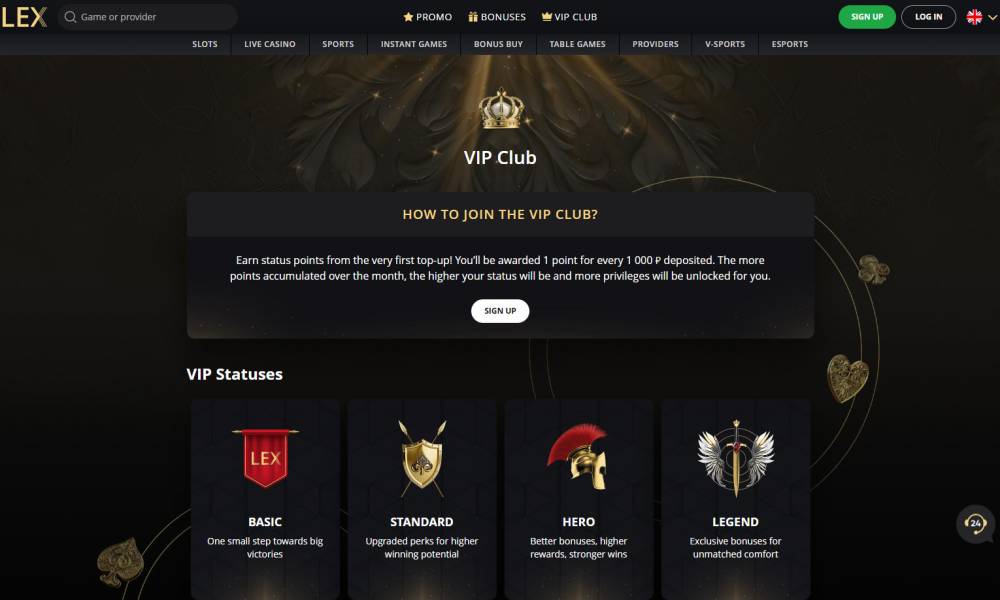Click the crown icon beside VIP CLUB
The height and width of the screenshot is (600, 1000).
(x=547, y=17)
